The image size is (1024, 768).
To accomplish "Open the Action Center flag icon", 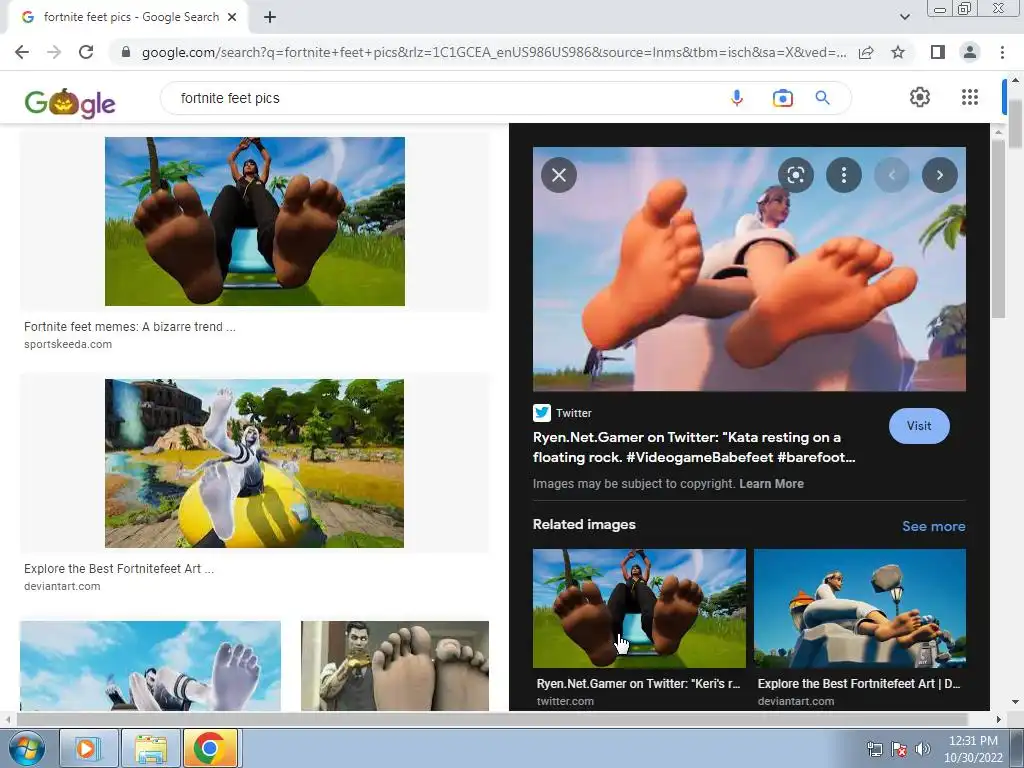I will [899, 749].
